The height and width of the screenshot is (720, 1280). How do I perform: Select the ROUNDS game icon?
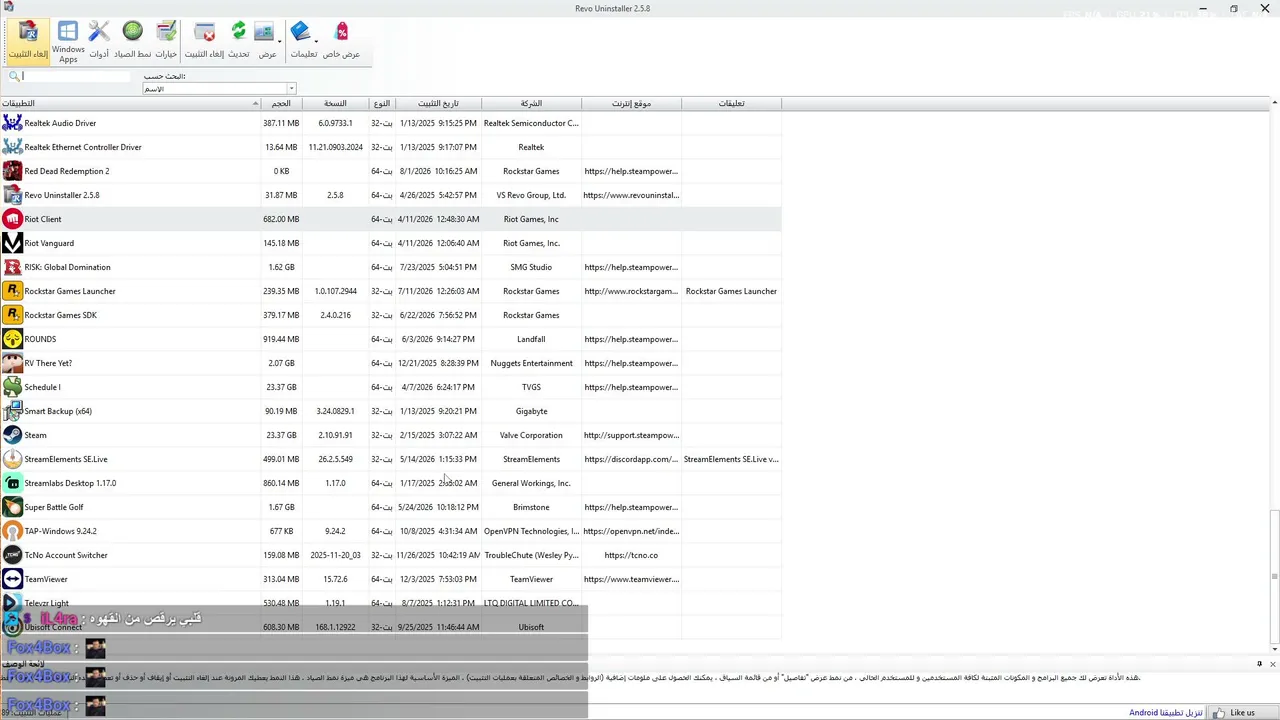[12, 339]
